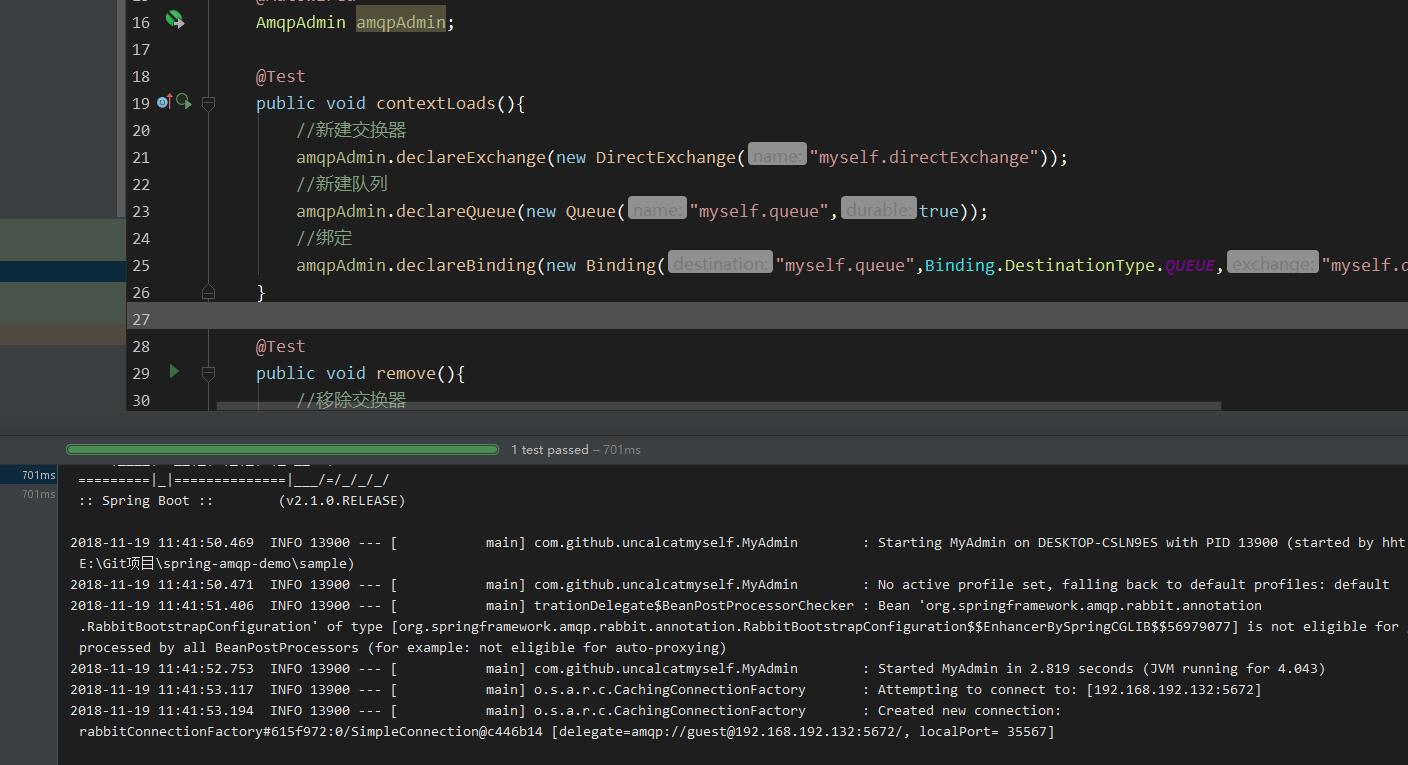
Task: Click the purple QUEUE constant on line 25
Action: coord(1189,265)
